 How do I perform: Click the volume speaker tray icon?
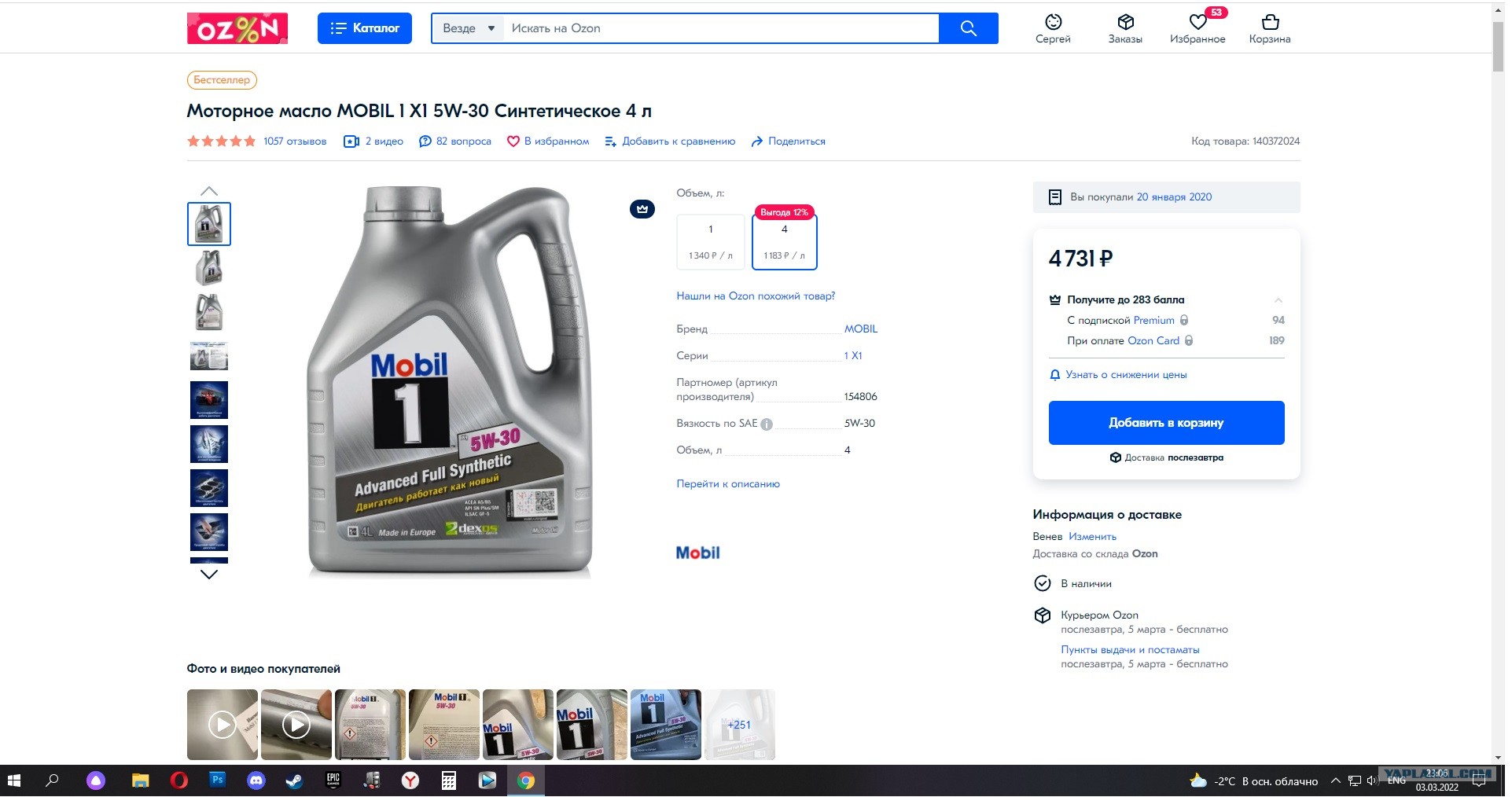(x=1373, y=781)
